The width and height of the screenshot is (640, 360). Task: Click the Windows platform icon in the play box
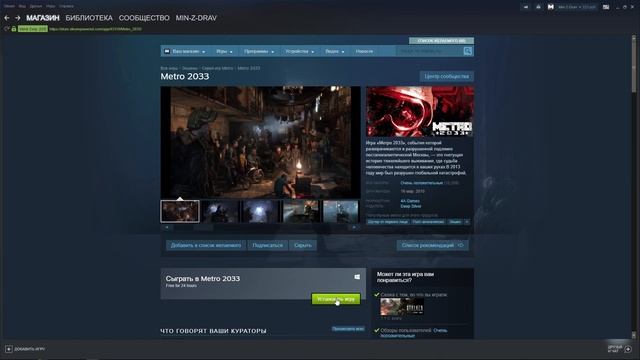click(x=357, y=277)
